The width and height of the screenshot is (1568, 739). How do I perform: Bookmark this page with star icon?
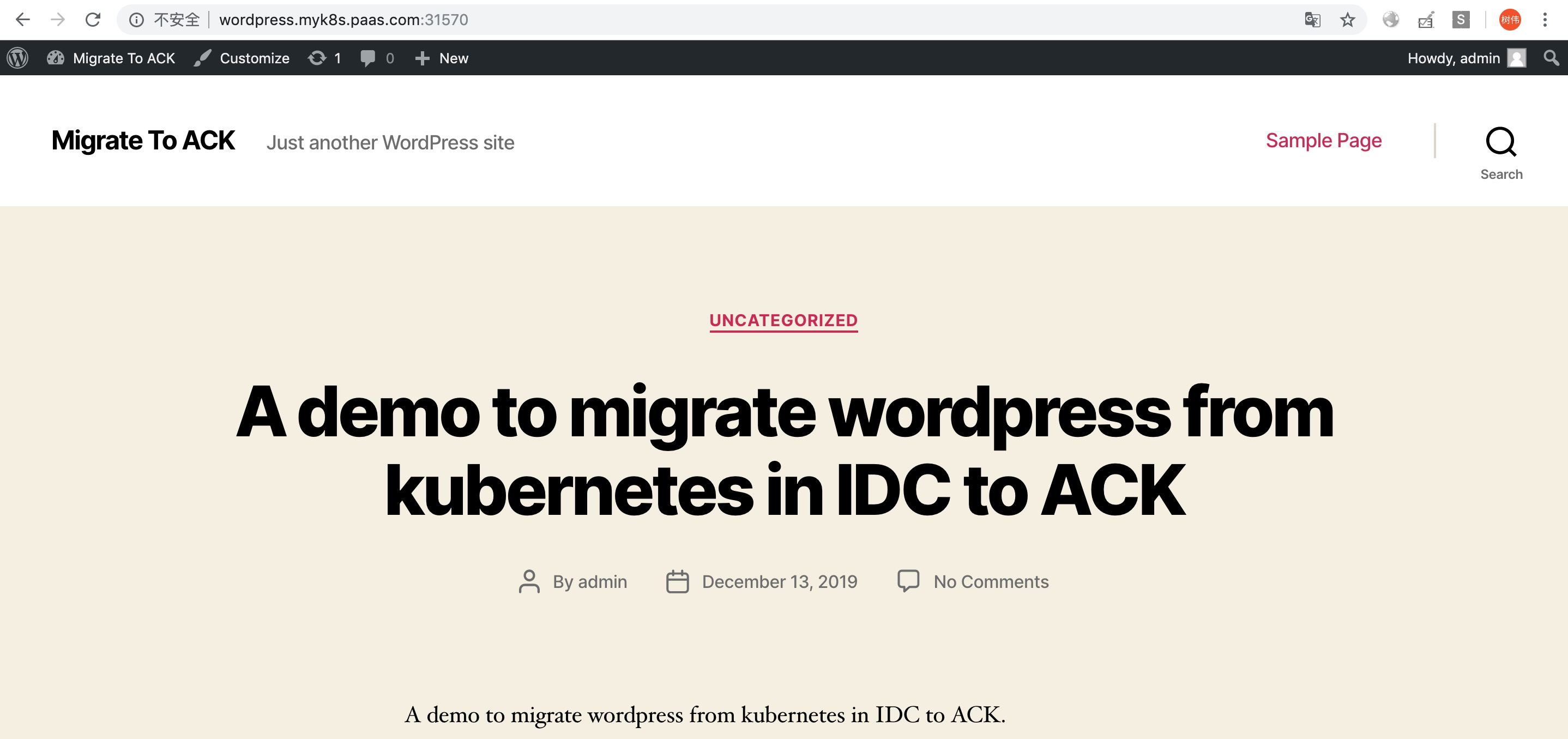1348,20
